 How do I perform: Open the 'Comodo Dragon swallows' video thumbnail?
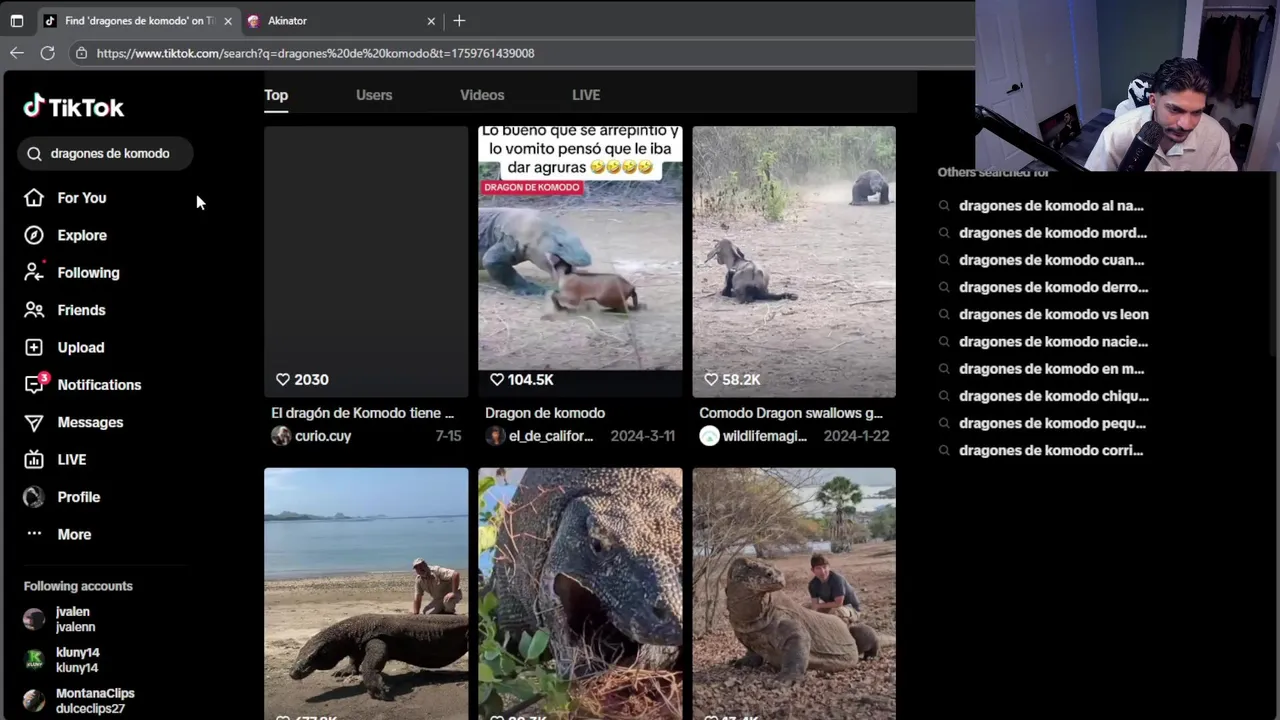click(x=794, y=262)
